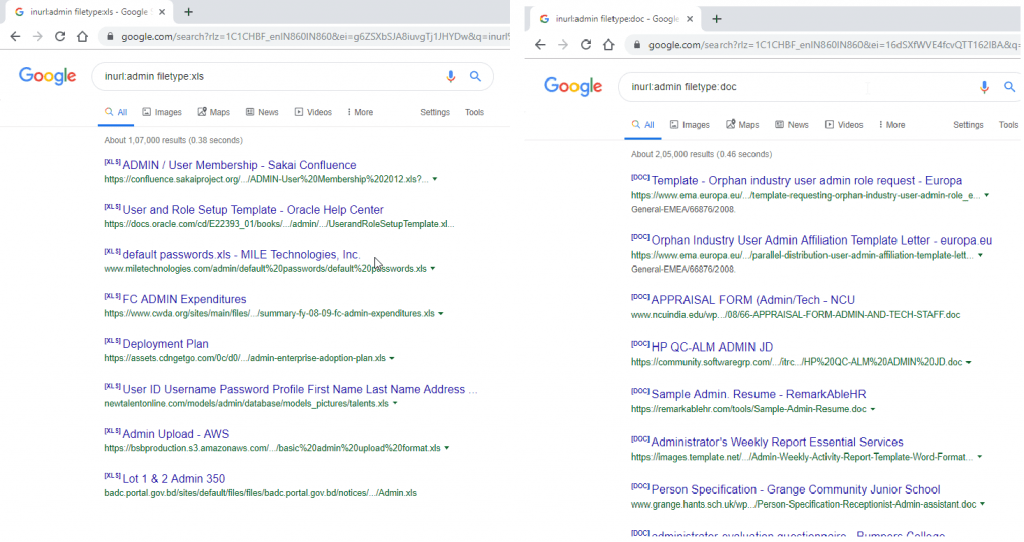
Task: Click forward arrow in left xls window
Action: [38, 37]
